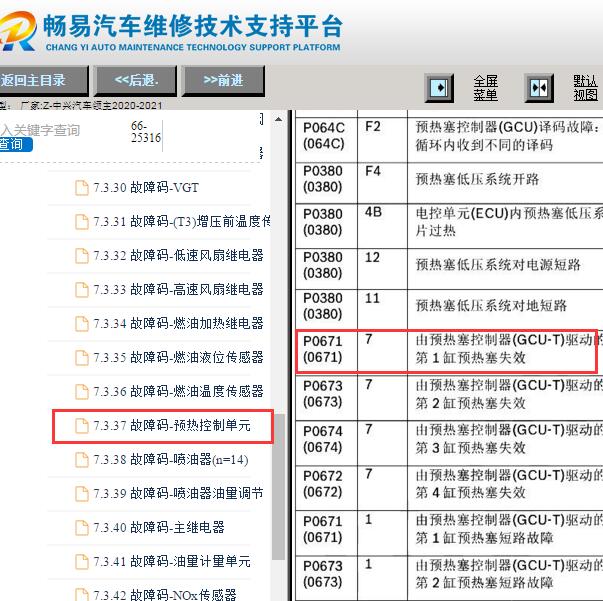Go forward with the >>前进 button

click(x=223, y=81)
